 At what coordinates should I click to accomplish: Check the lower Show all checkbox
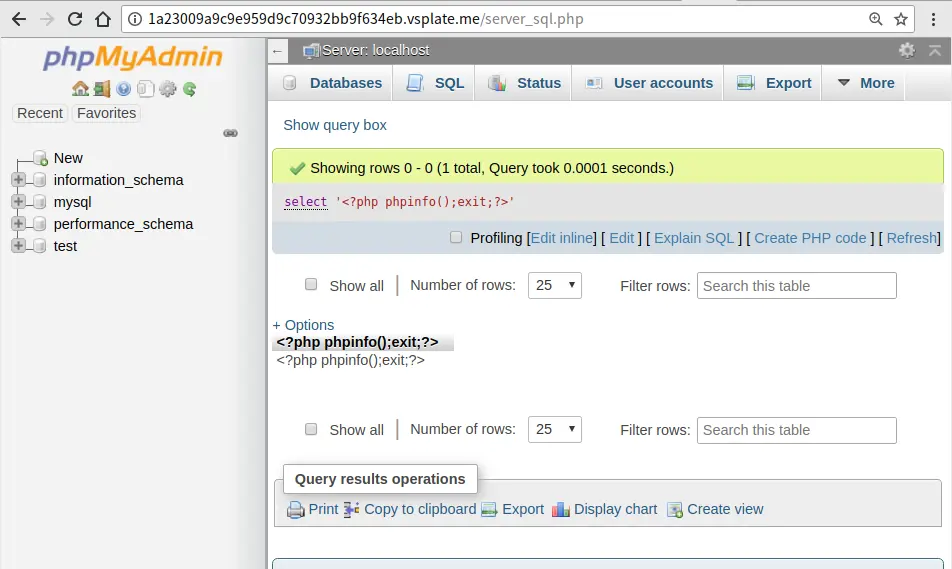click(311, 429)
